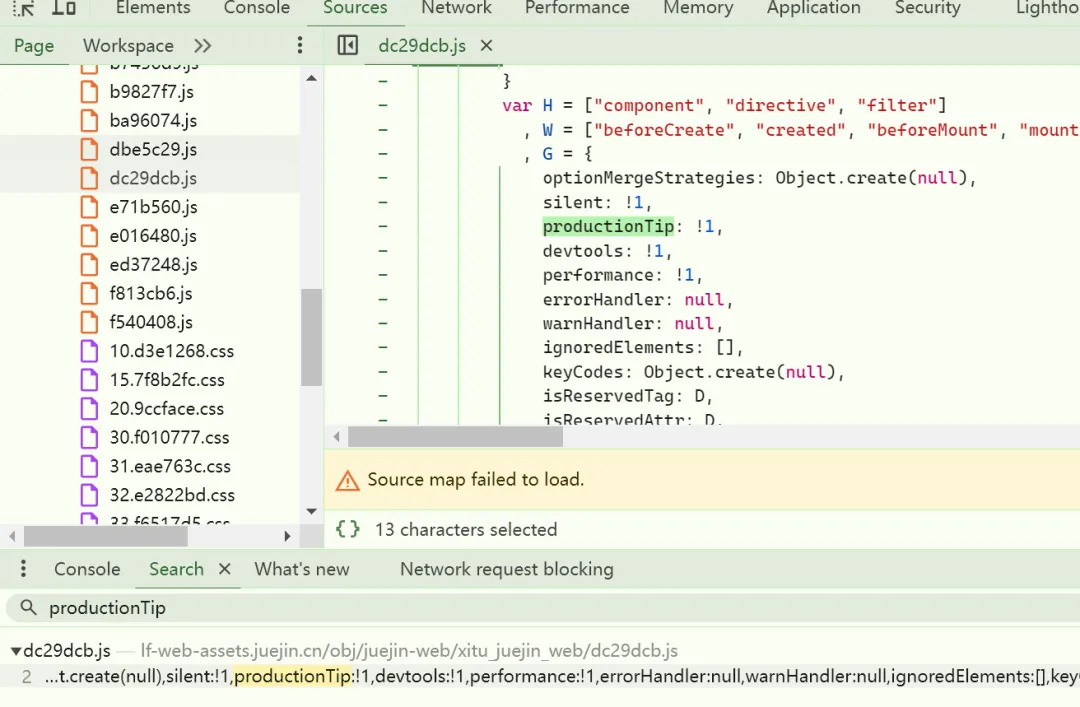The image size is (1080, 707).
Task: Toggle the device toolbar icon
Action: [x=64, y=8]
